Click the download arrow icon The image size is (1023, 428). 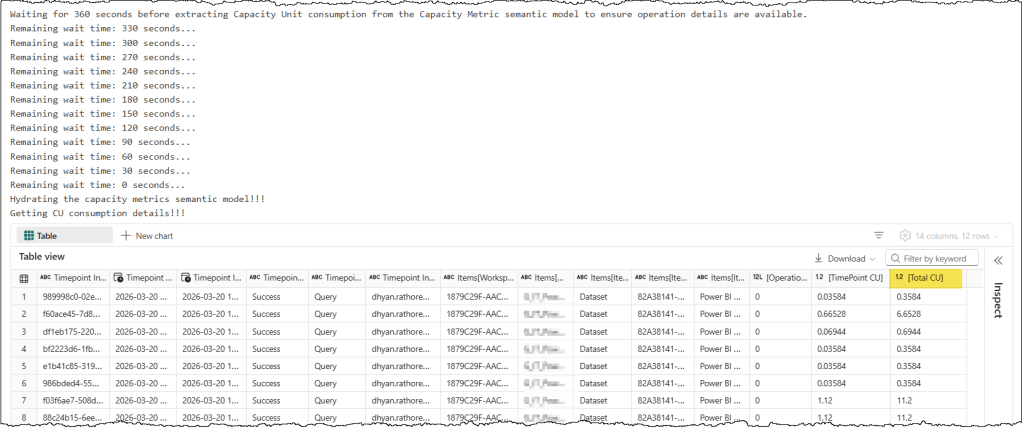819,258
